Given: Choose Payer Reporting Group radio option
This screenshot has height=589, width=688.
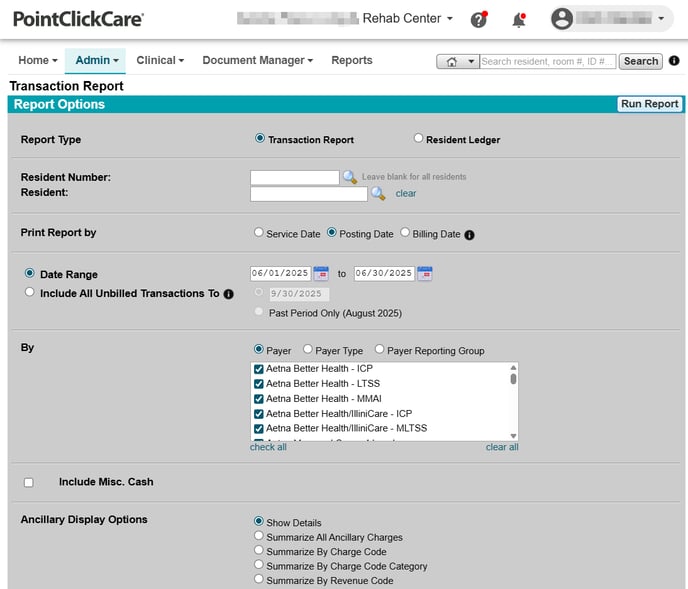Looking at the screenshot, I should point(379,349).
